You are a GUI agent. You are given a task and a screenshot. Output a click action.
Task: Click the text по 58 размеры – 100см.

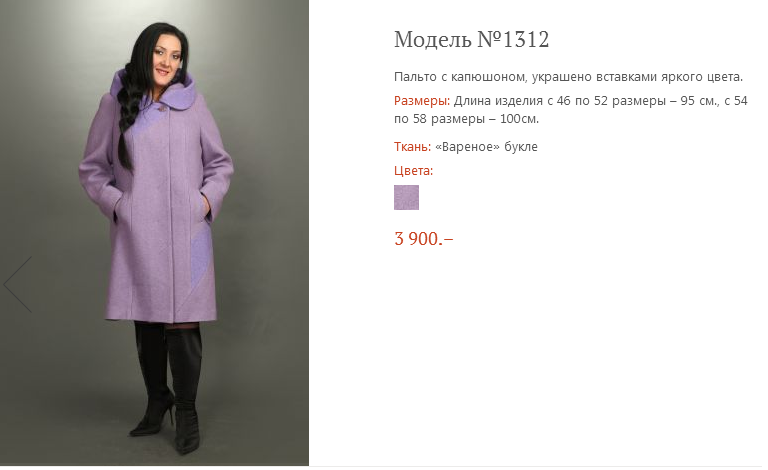(466, 119)
